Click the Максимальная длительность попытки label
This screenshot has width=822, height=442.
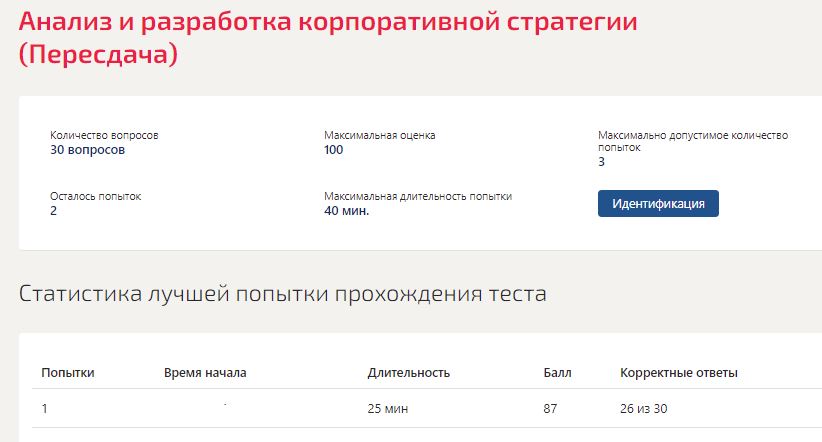tap(425, 197)
